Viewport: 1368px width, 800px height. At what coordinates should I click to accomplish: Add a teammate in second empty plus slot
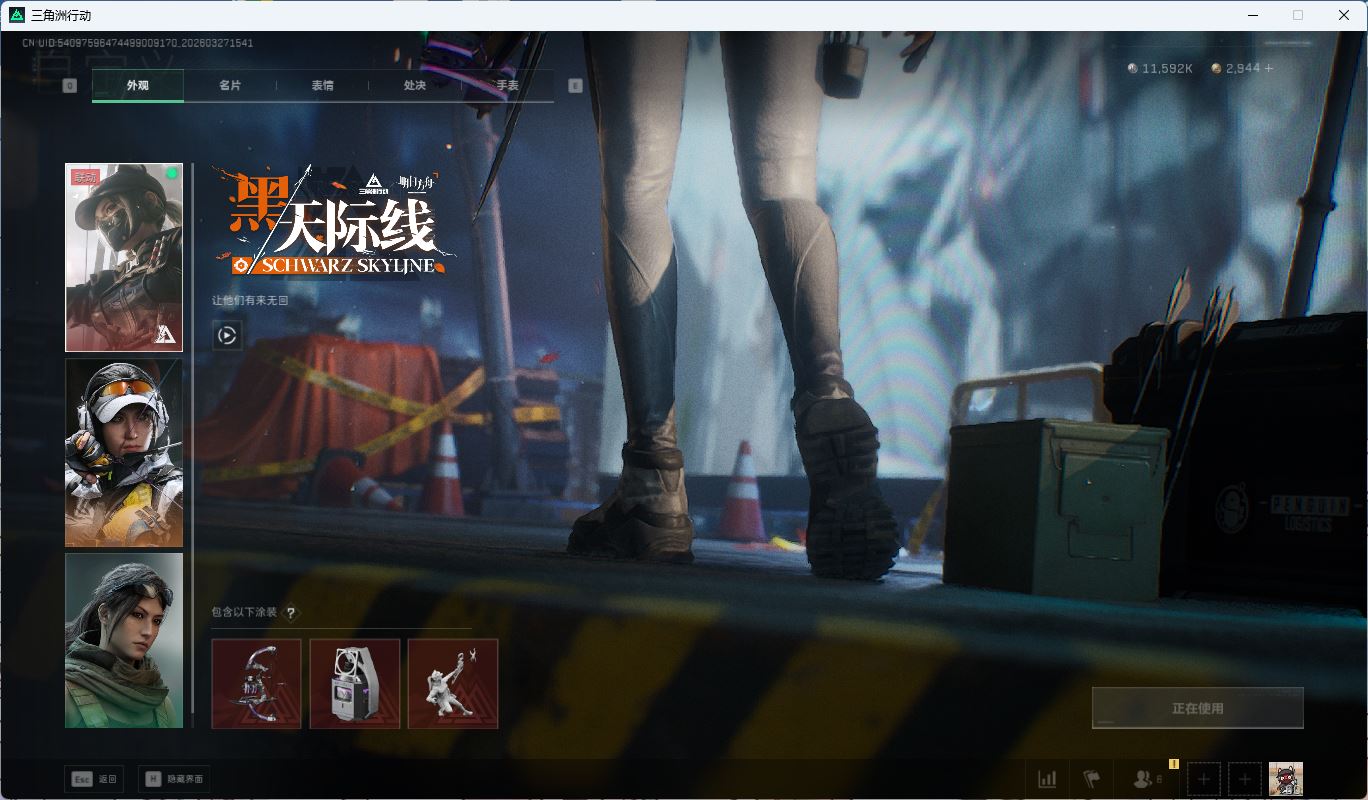(1244, 779)
